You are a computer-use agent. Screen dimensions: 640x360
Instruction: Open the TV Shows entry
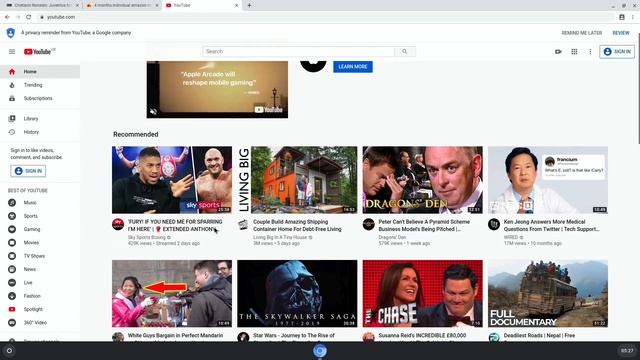[40, 256]
